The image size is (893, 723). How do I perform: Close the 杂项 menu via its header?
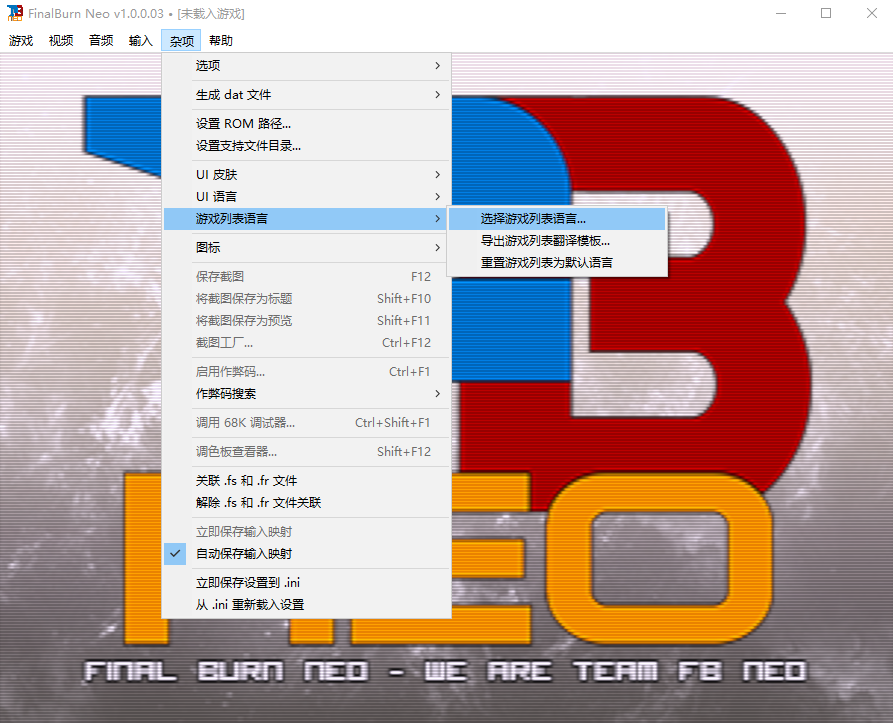pos(181,40)
